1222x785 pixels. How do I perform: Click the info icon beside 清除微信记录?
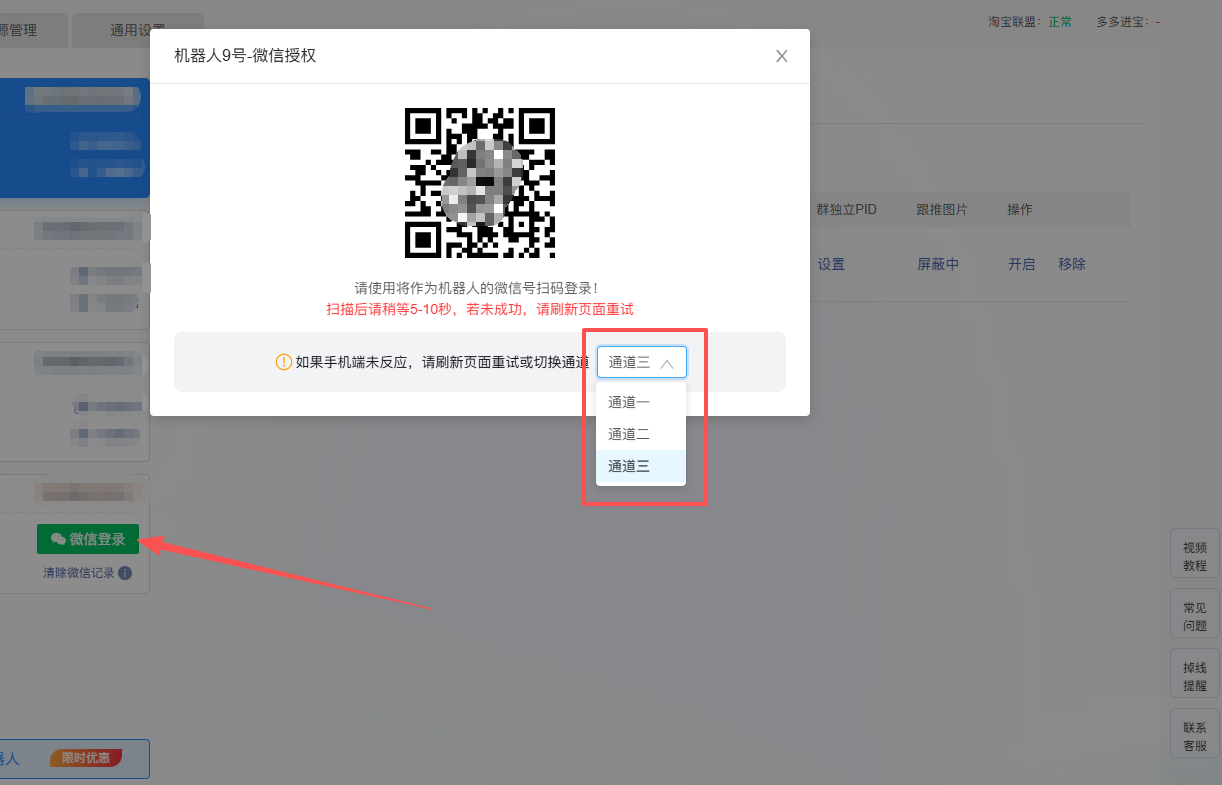click(125, 573)
